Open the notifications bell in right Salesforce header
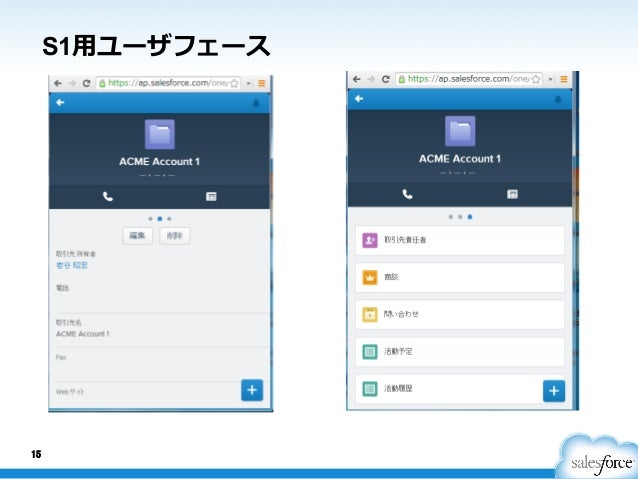Image resolution: width=638 pixels, height=479 pixels. click(558, 99)
